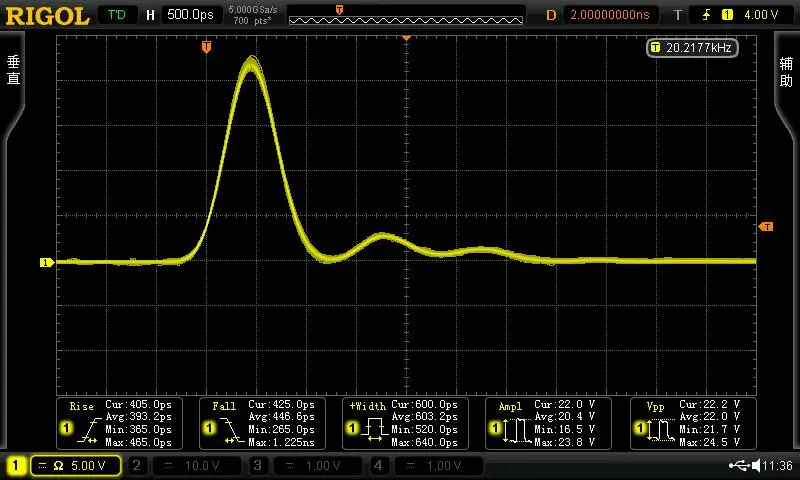Click channel 1 badge in Rise panel

(66, 428)
